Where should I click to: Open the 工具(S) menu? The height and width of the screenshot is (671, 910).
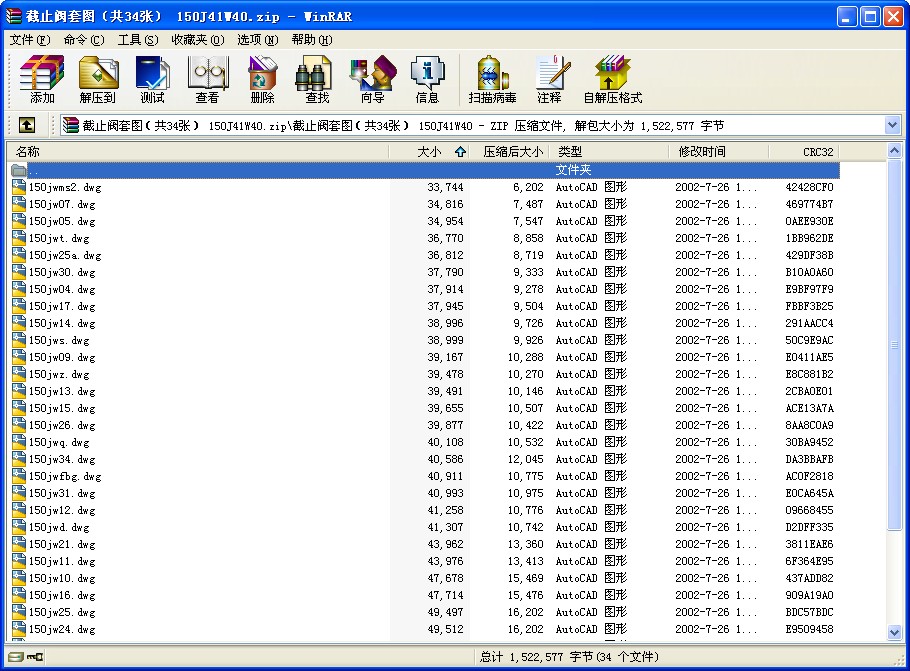(x=137, y=40)
